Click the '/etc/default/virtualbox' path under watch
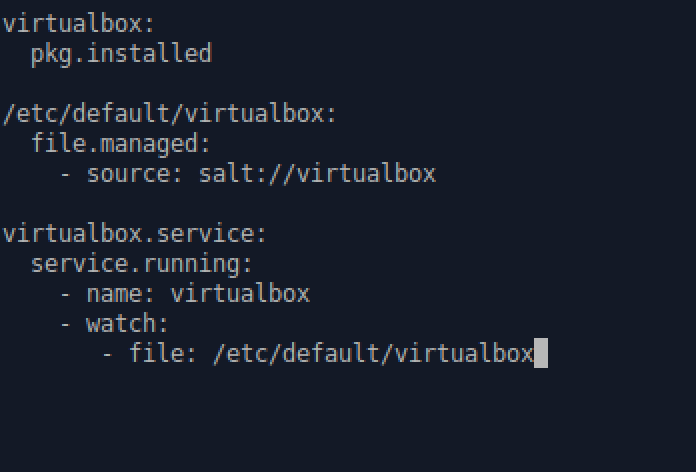Screen dimensions: 696x472 [373, 353]
